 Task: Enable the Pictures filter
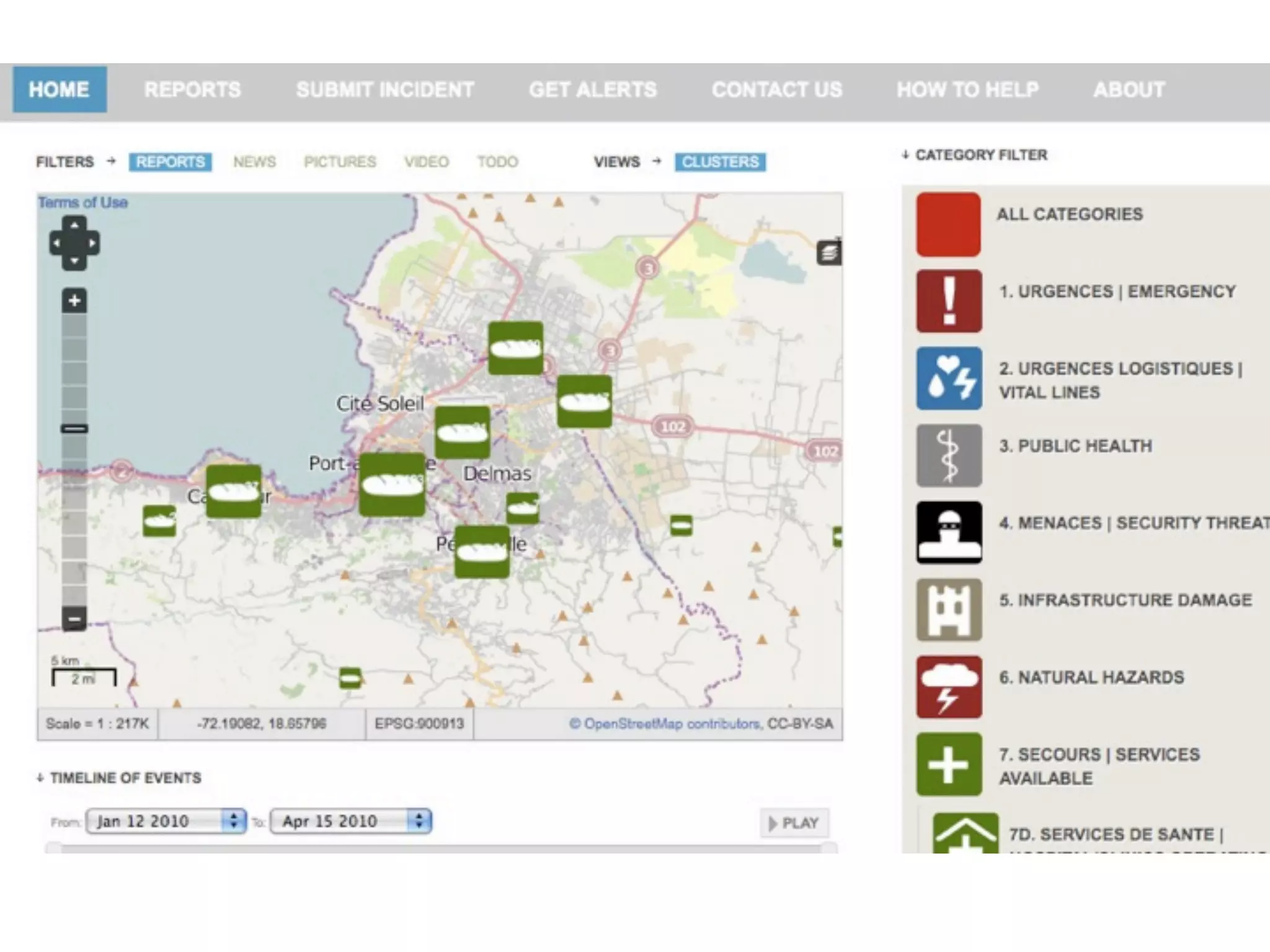pos(340,162)
